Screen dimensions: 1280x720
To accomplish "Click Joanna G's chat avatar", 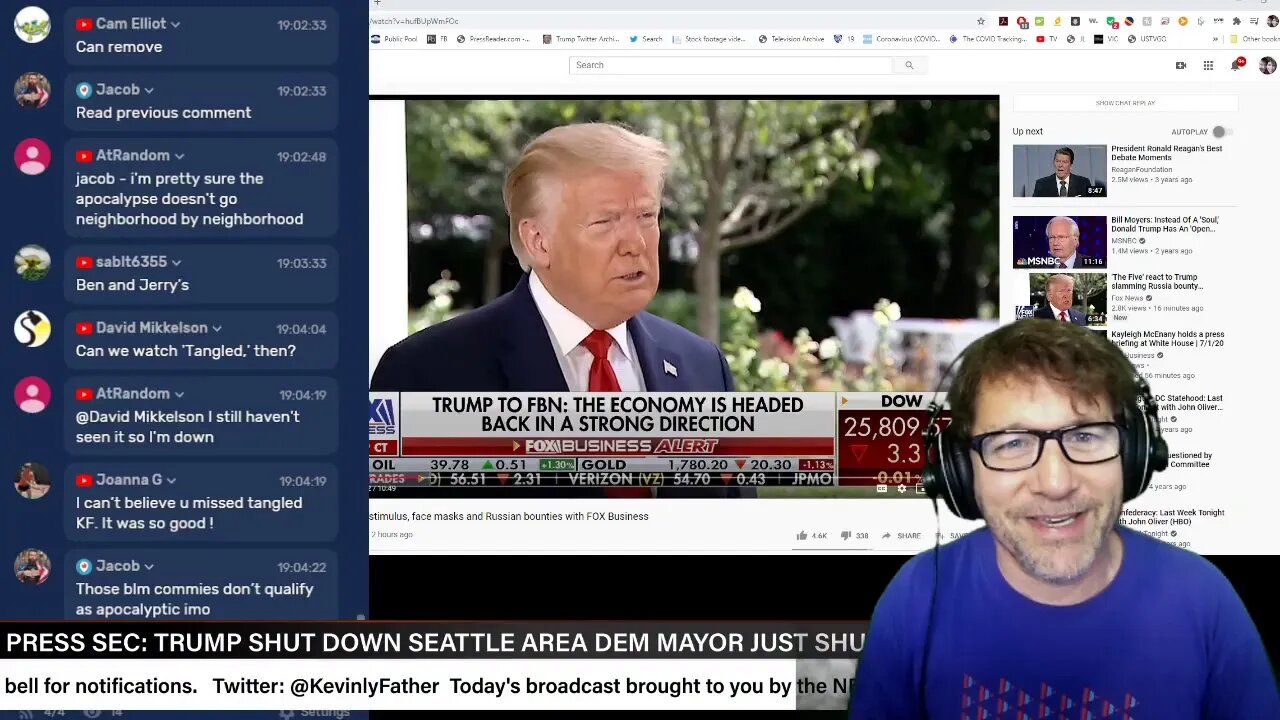I will pos(32,480).
